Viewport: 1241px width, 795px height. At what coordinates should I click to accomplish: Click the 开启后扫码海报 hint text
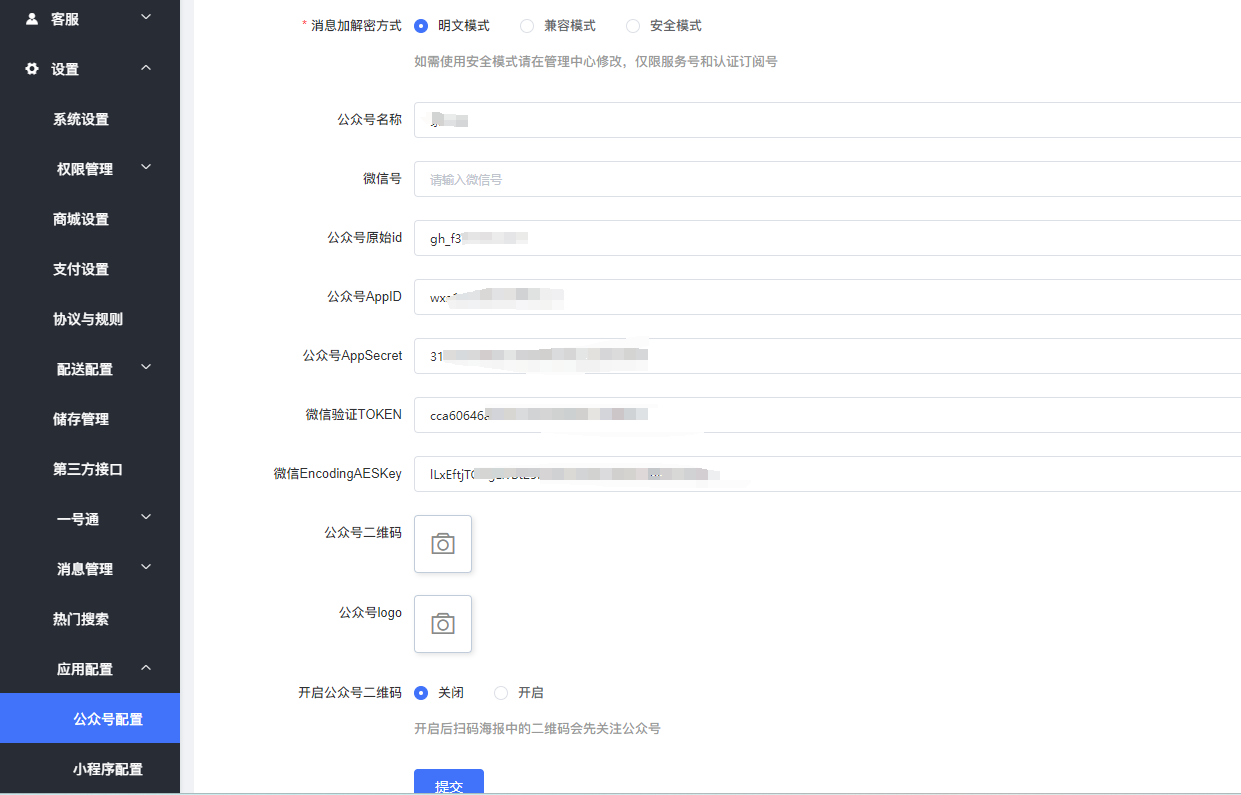[x=537, y=729]
